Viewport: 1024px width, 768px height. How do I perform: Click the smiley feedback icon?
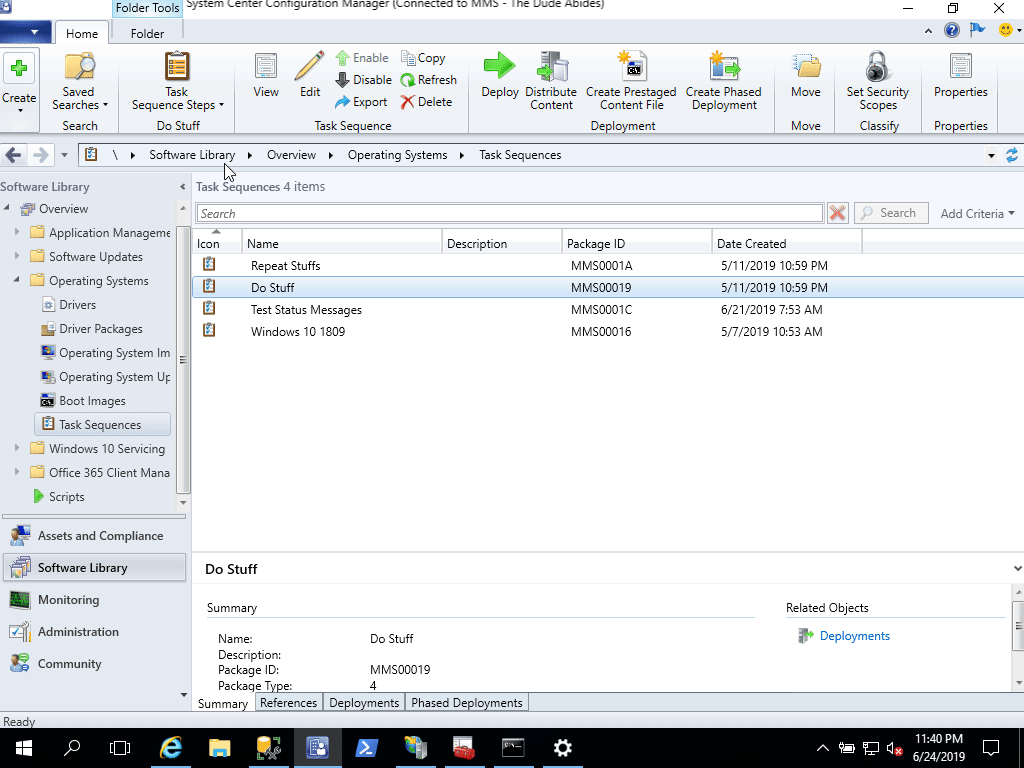click(1006, 30)
